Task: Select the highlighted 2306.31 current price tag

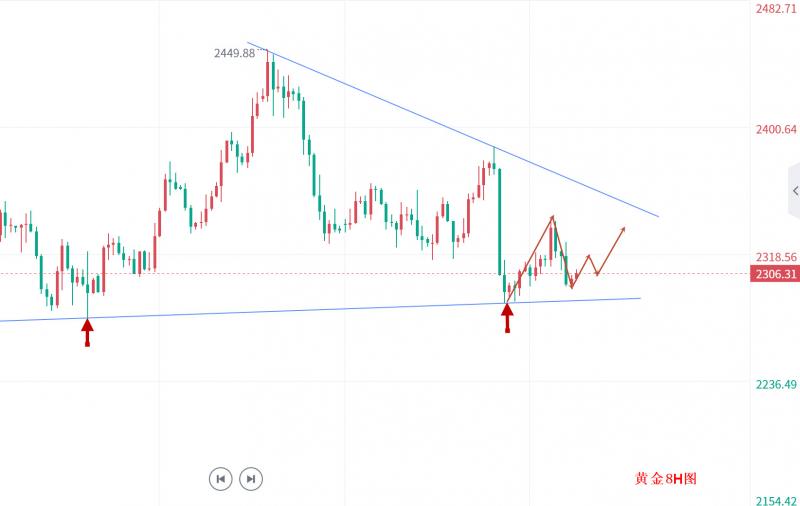Action: [774, 274]
